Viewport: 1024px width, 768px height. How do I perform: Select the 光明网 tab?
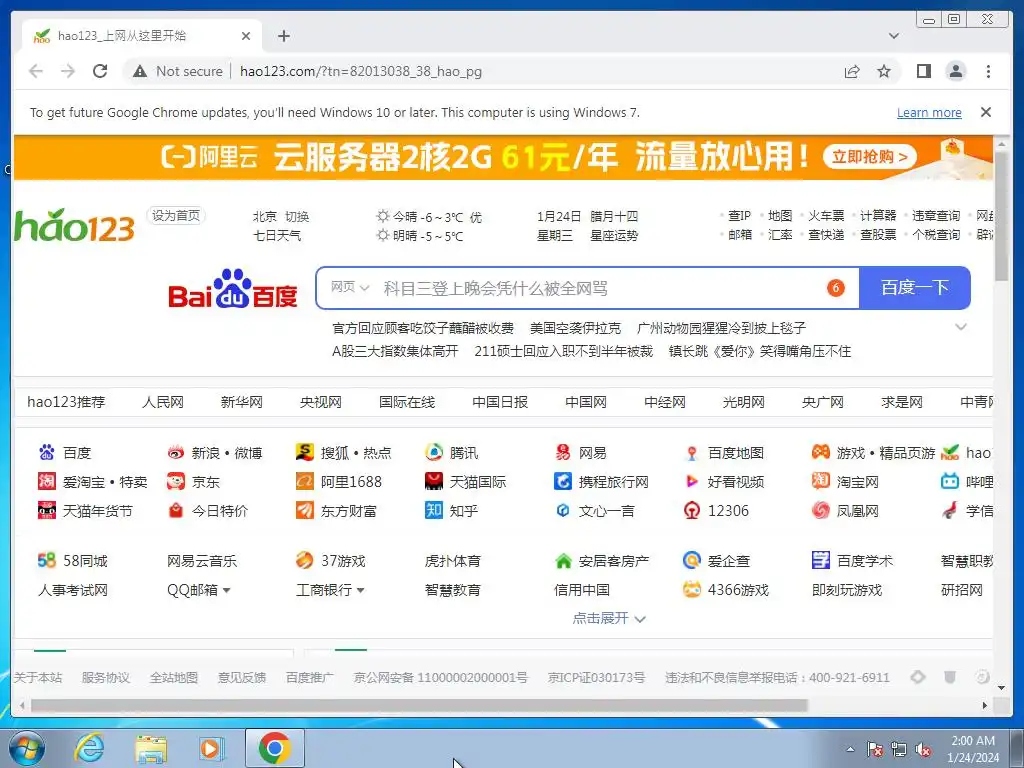[x=744, y=402]
